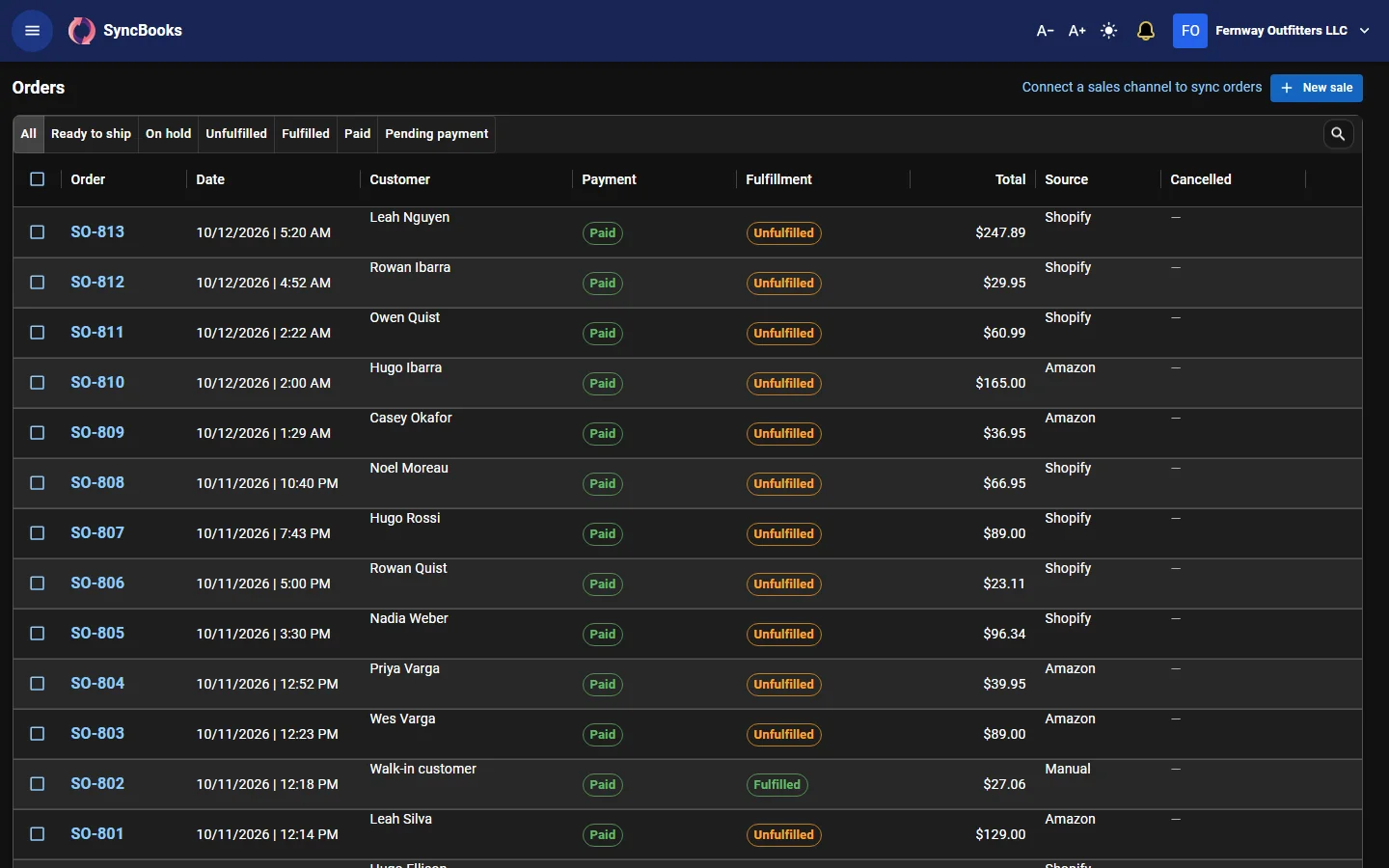Screen dimensions: 1389x868
Task: Switch to the All tab
Action: 29,134
